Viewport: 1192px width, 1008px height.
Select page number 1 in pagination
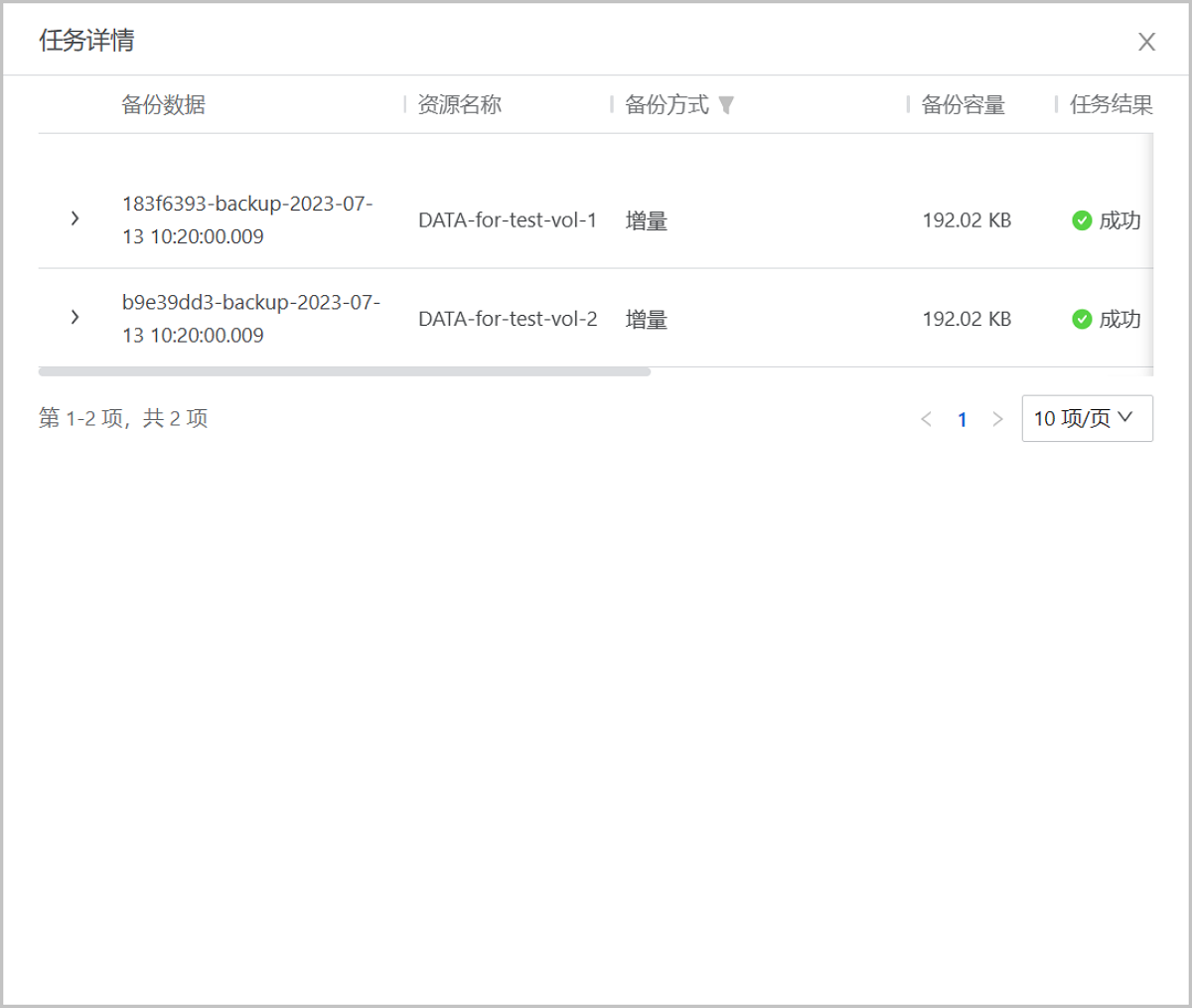pos(962,419)
